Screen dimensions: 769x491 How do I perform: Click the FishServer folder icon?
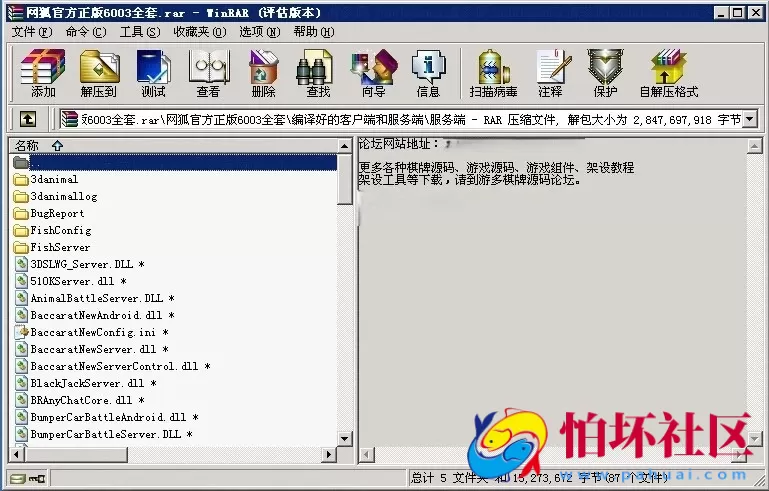click(21, 248)
